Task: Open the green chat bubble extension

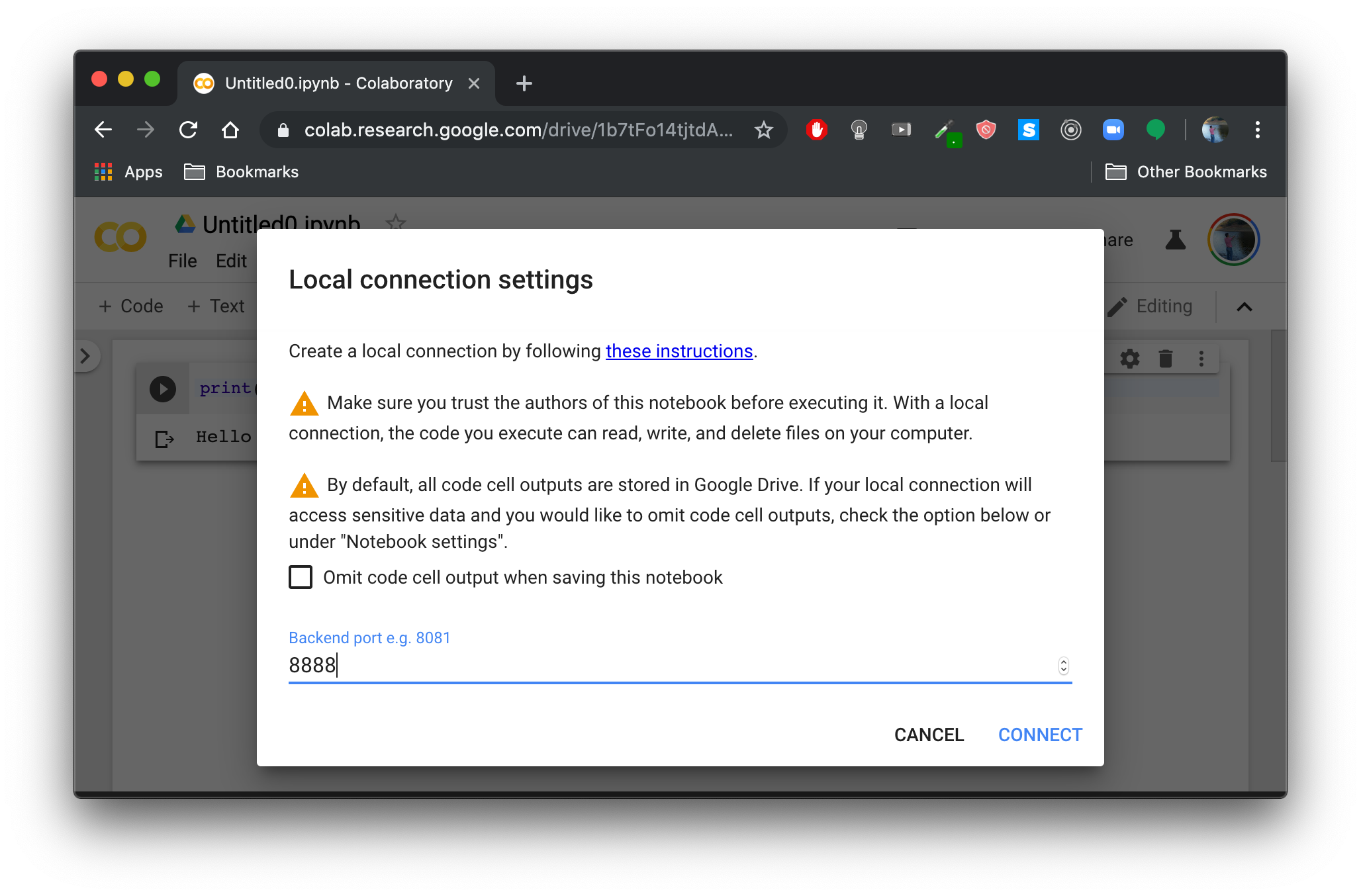Action: pyautogui.click(x=1155, y=130)
